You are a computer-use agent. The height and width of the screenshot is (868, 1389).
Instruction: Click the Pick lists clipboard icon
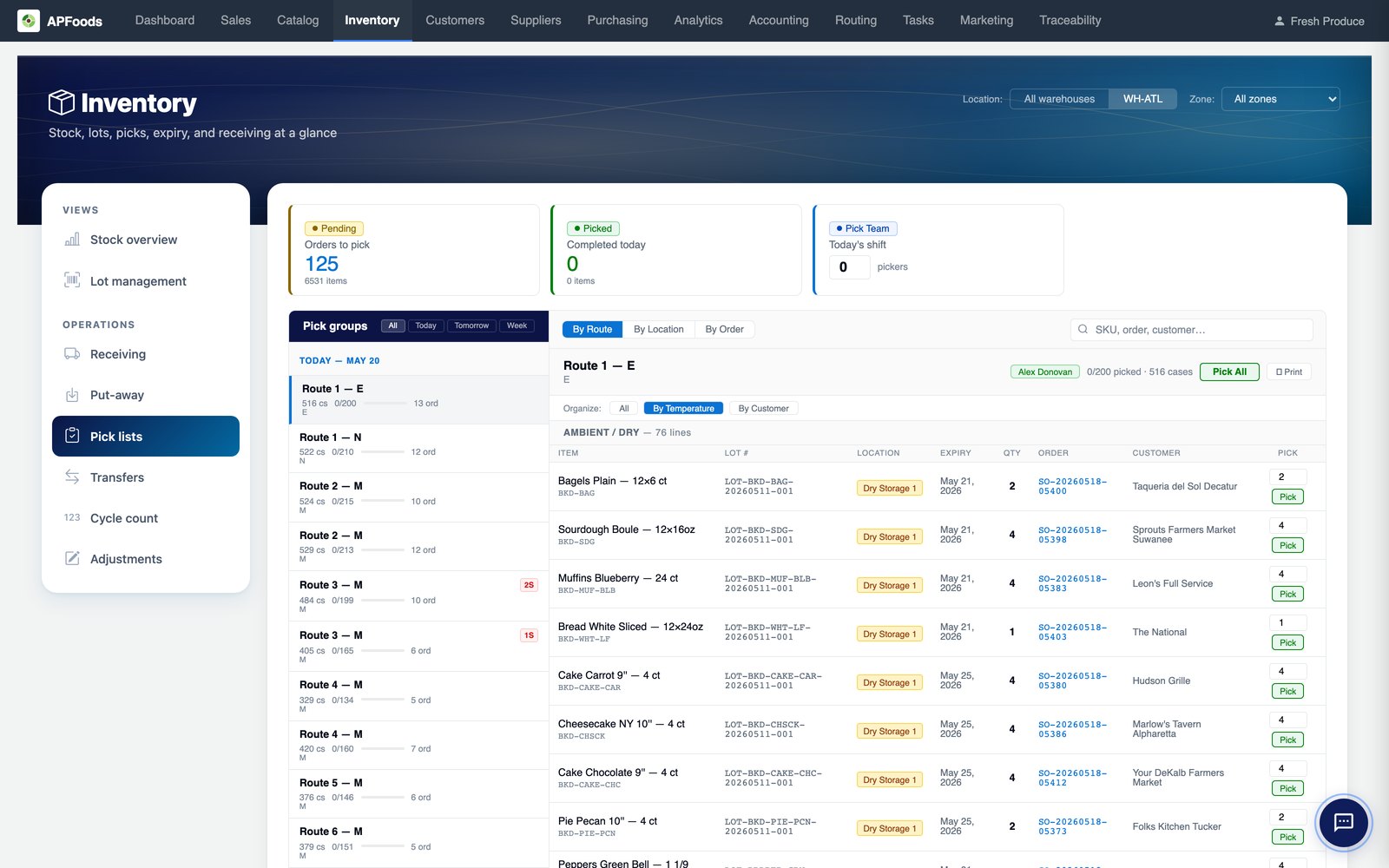(72, 436)
